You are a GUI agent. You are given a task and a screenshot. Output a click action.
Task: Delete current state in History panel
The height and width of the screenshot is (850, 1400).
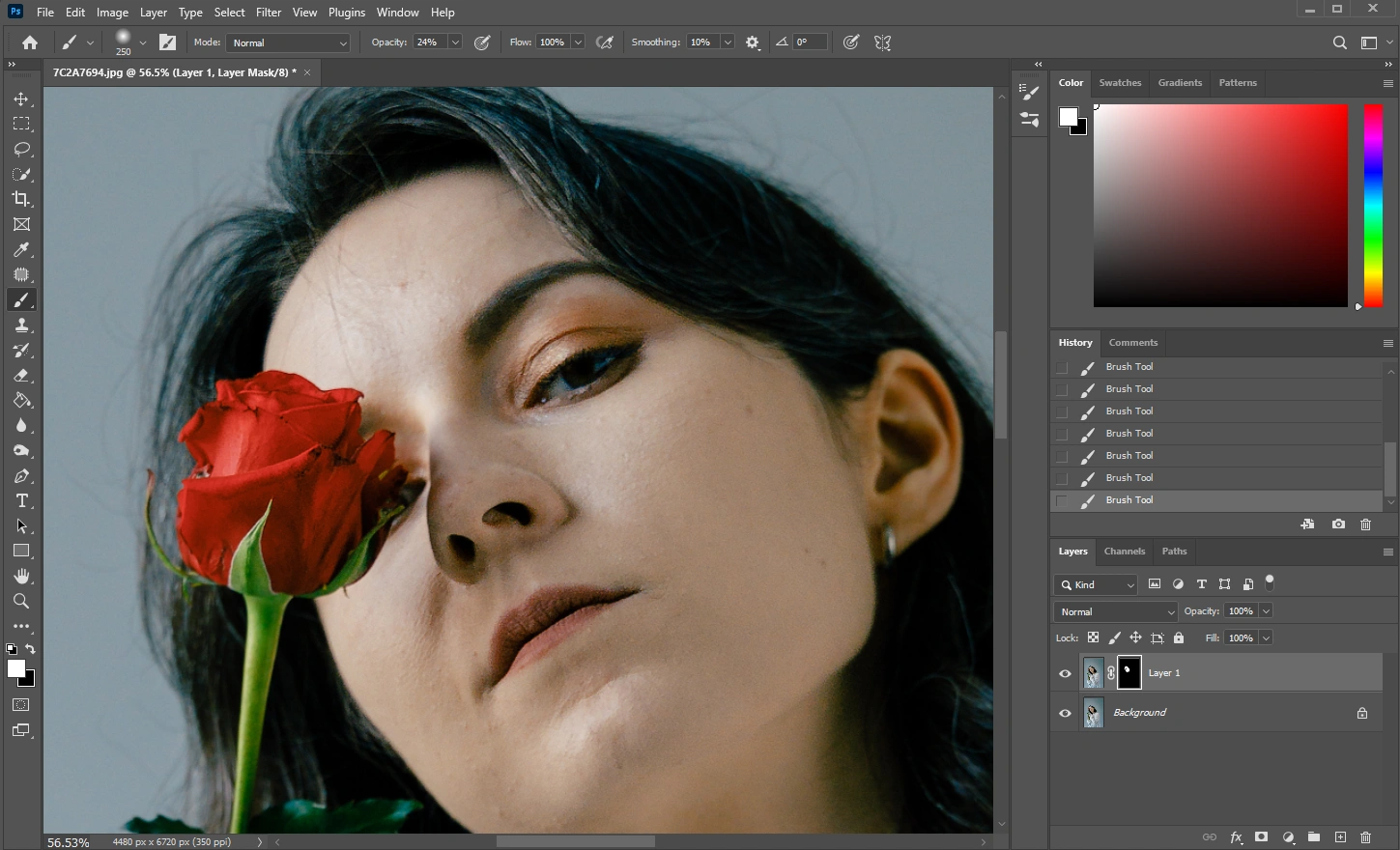1365,524
